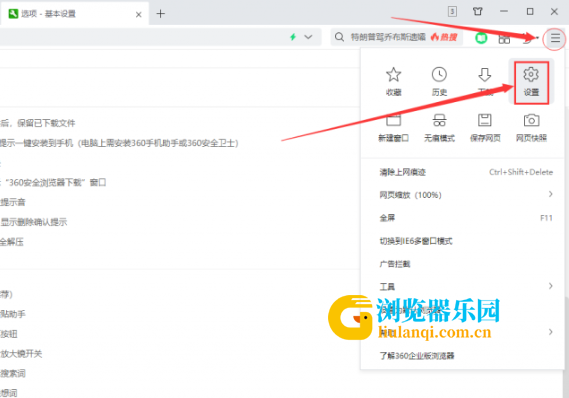Select 切换到IE6多窗口模式 menu entry
Viewport: 569px width, 398px height.
(416, 241)
